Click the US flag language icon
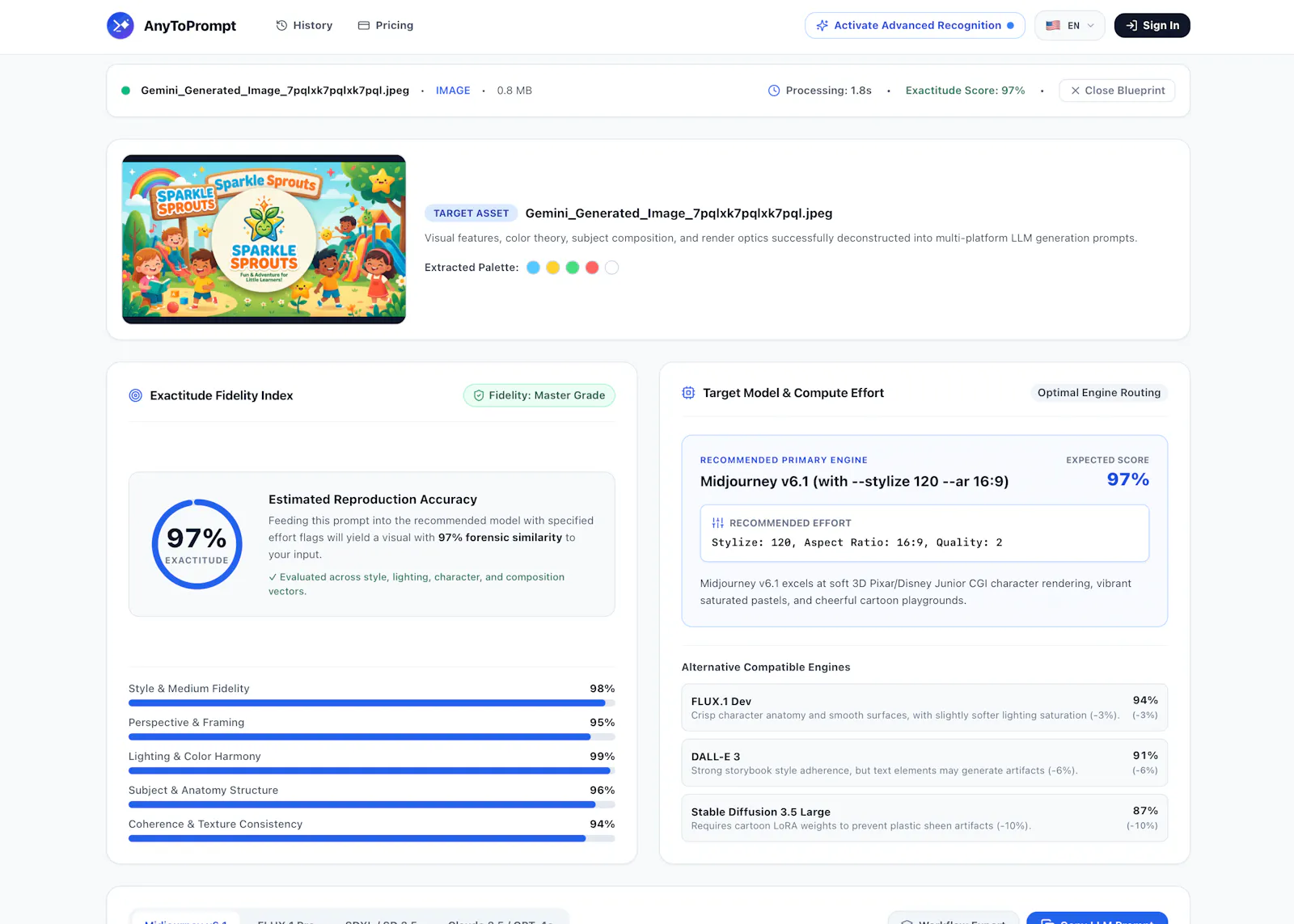 [1053, 25]
